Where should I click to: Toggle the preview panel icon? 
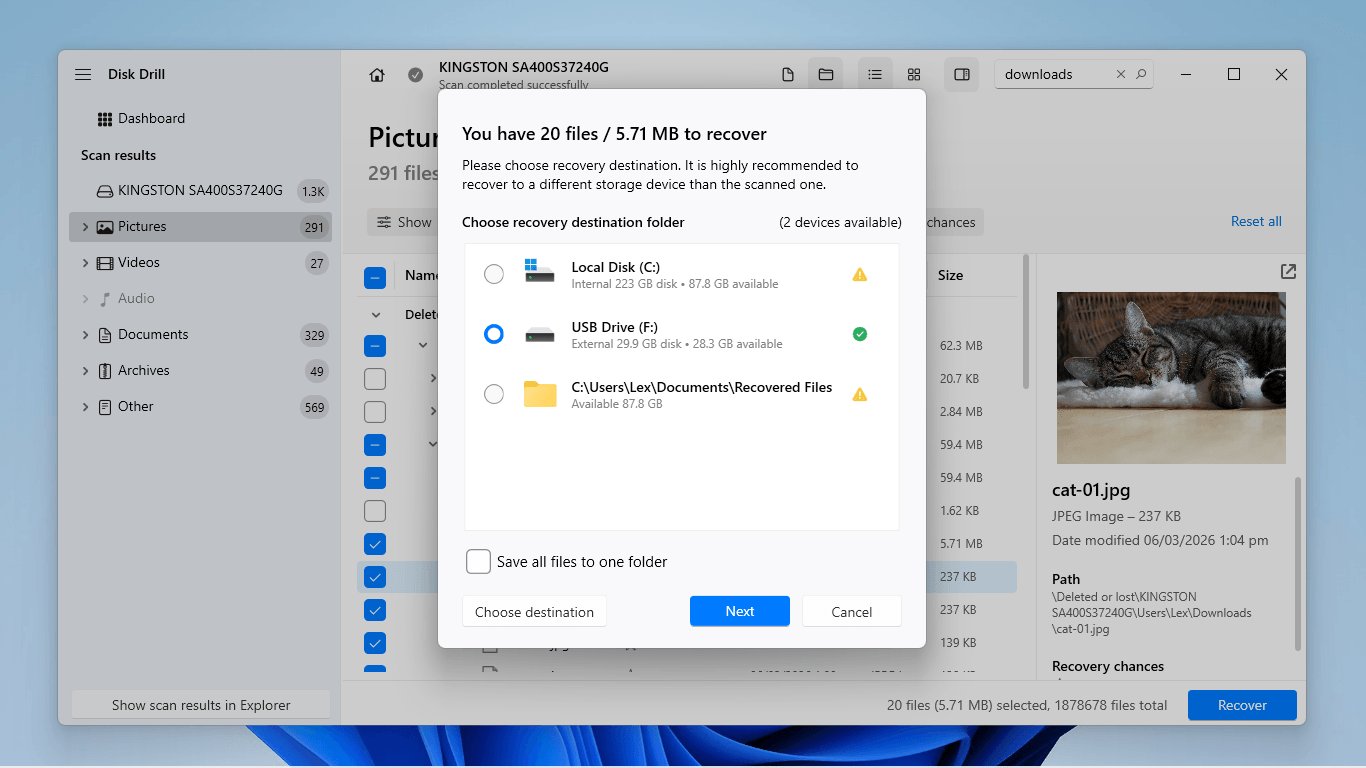(x=962, y=75)
